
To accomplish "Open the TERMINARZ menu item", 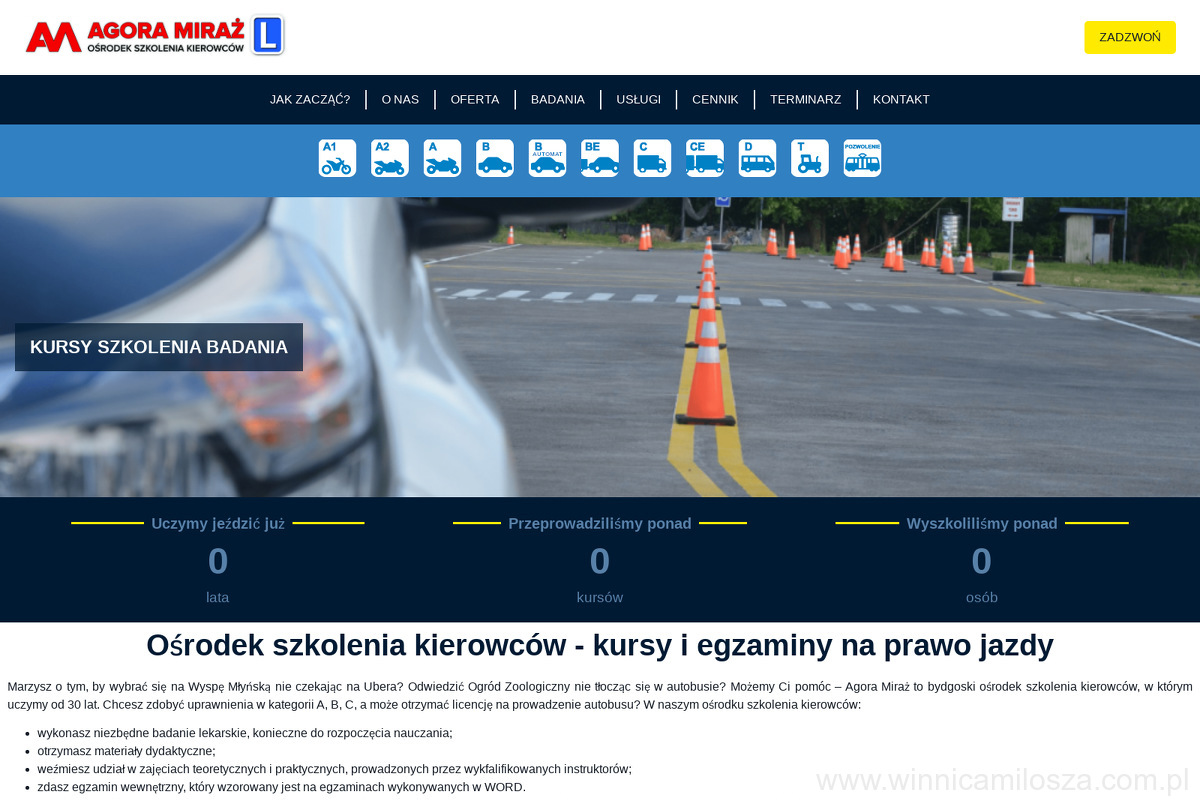I will [x=805, y=99].
